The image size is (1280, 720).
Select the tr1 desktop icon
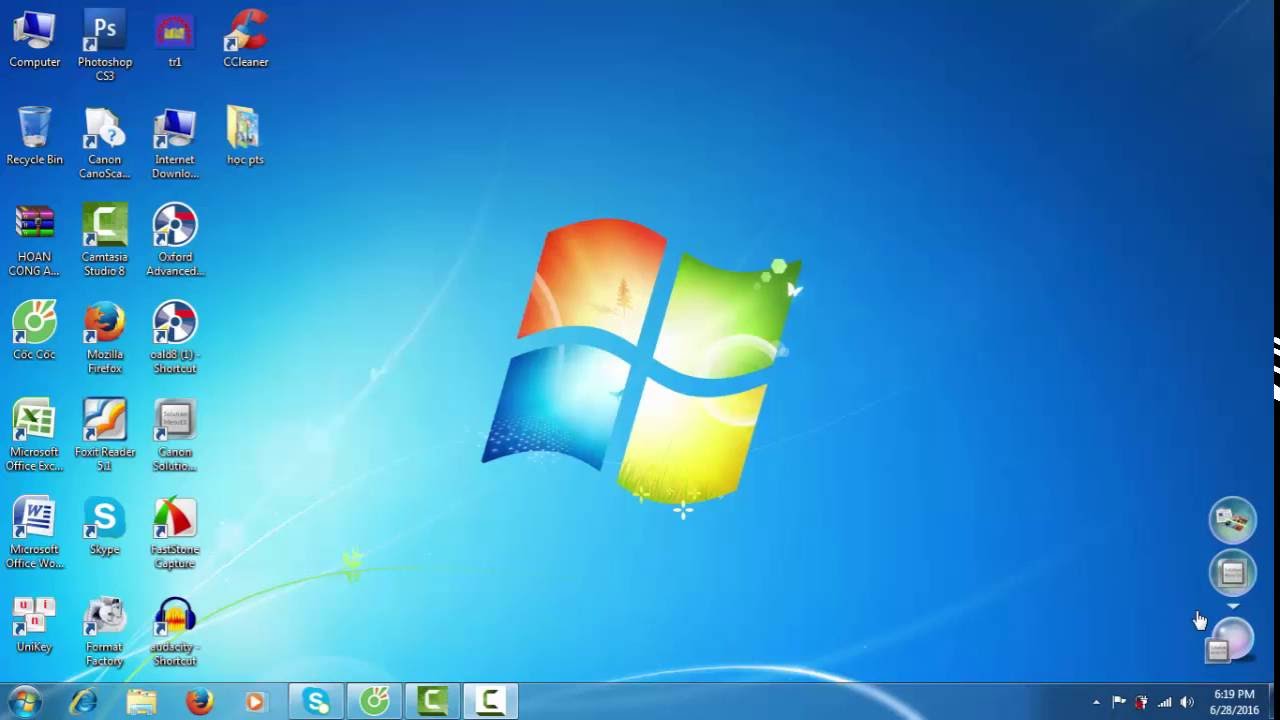[x=175, y=40]
